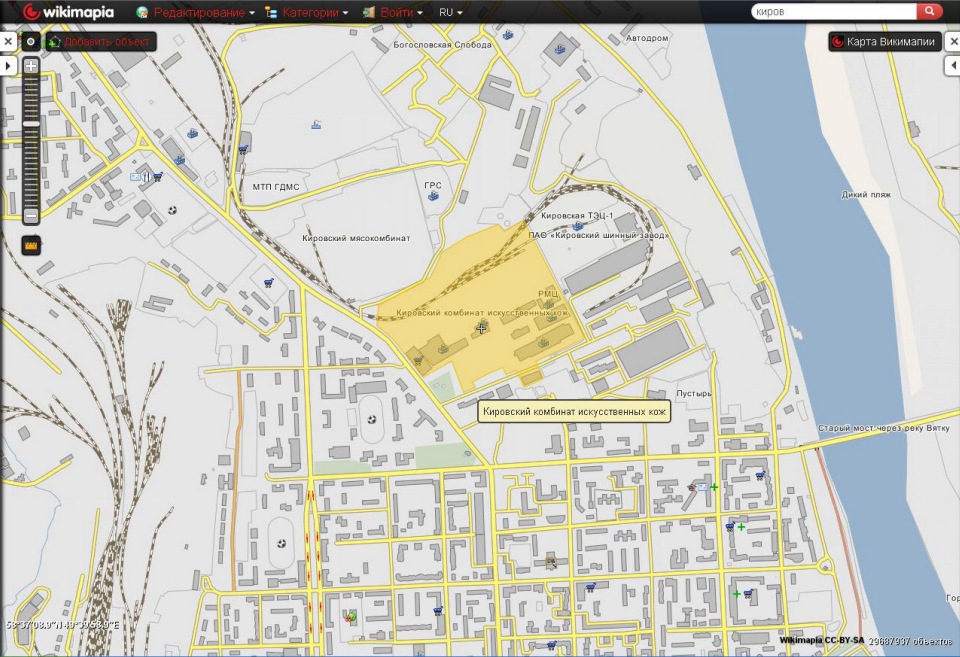Click the red search magnifier button

(930, 12)
